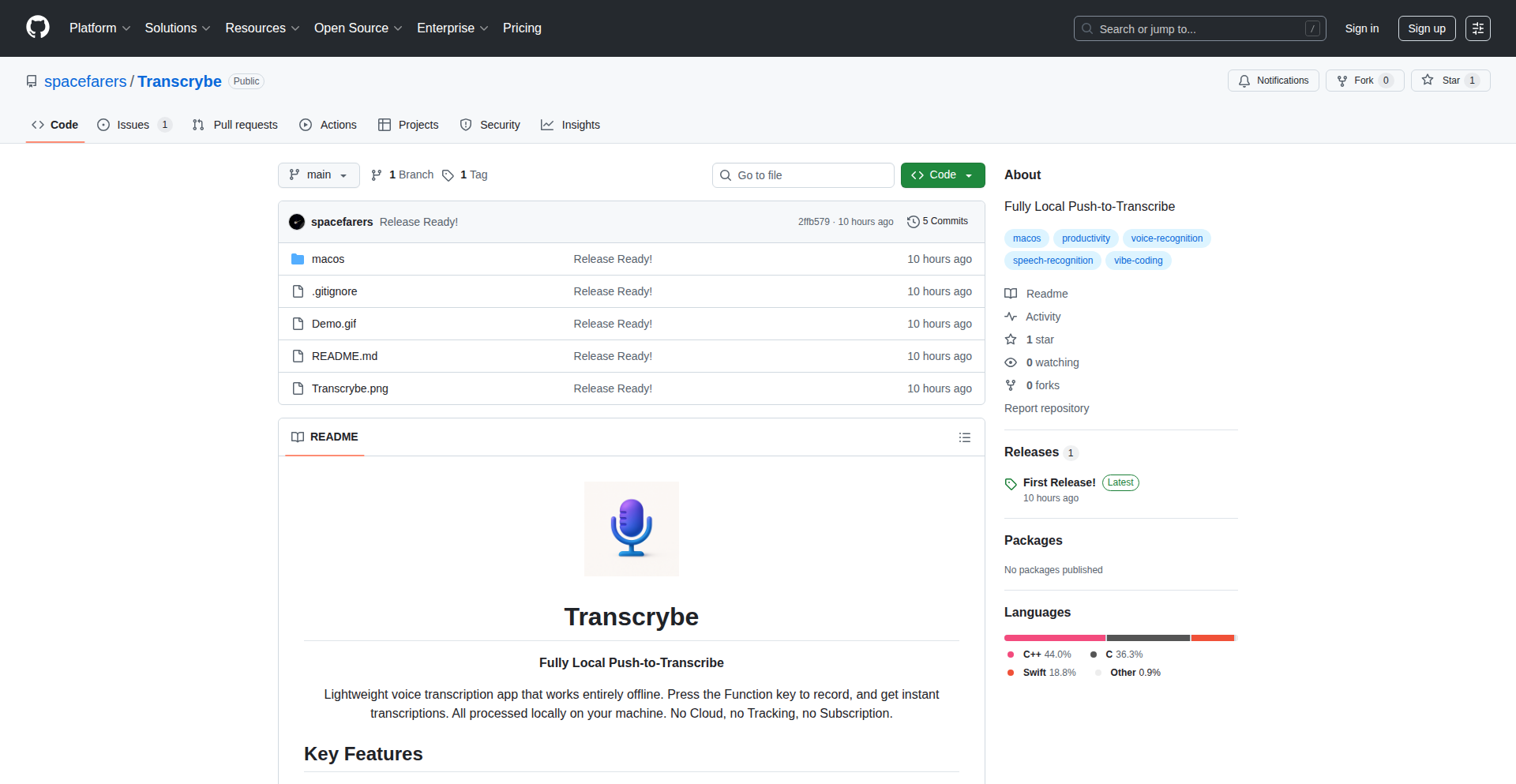Click the star icon beside 1 star
Image resolution: width=1516 pixels, height=784 pixels.
(1011, 339)
